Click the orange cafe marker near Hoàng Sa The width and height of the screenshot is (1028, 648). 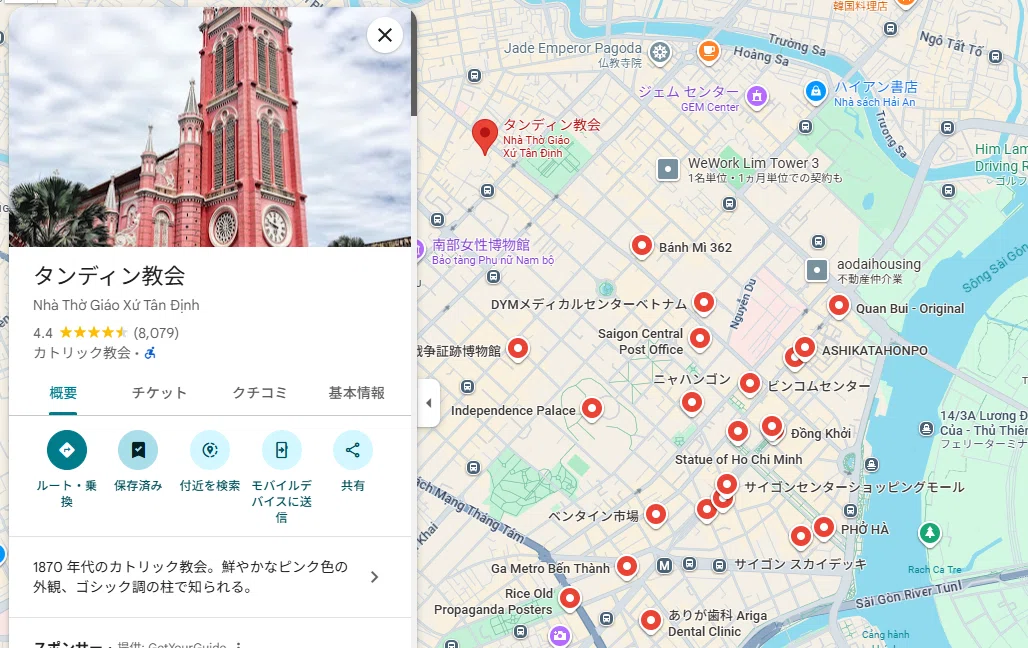tap(708, 51)
